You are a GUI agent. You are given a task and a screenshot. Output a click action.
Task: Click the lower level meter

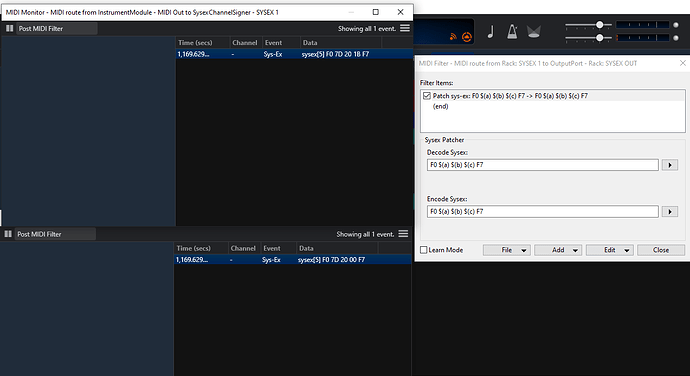point(642,38)
